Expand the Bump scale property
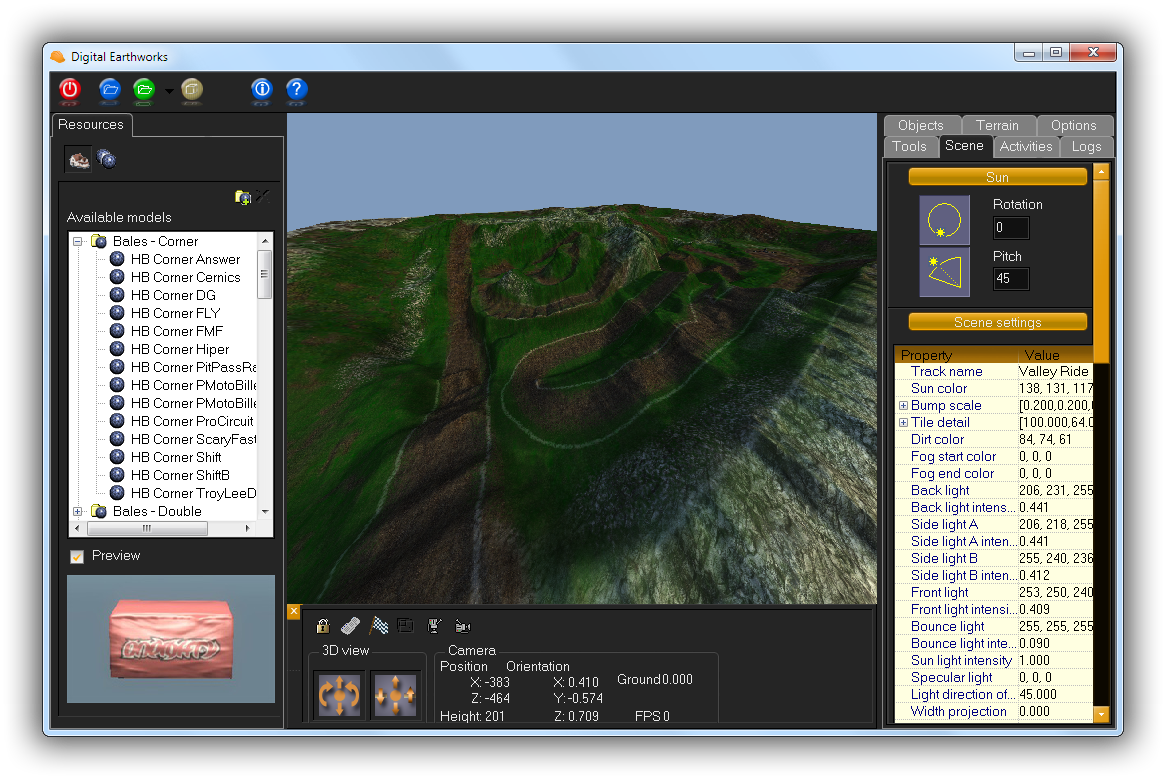The height and width of the screenshot is (779, 1166). click(x=903, y=406)
